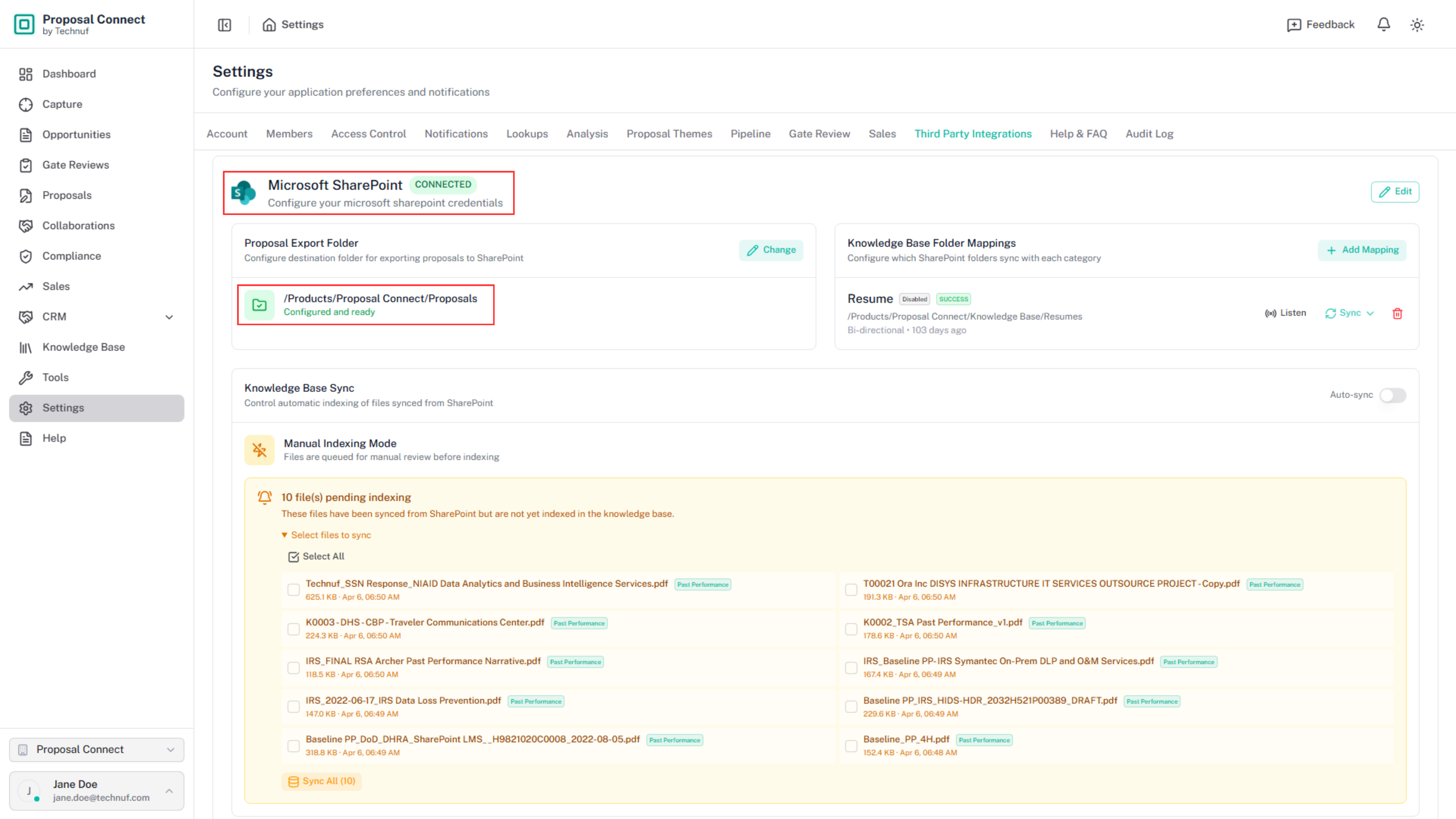
Task: Click the Proposal Connect logo
Action: coord(24,24)
